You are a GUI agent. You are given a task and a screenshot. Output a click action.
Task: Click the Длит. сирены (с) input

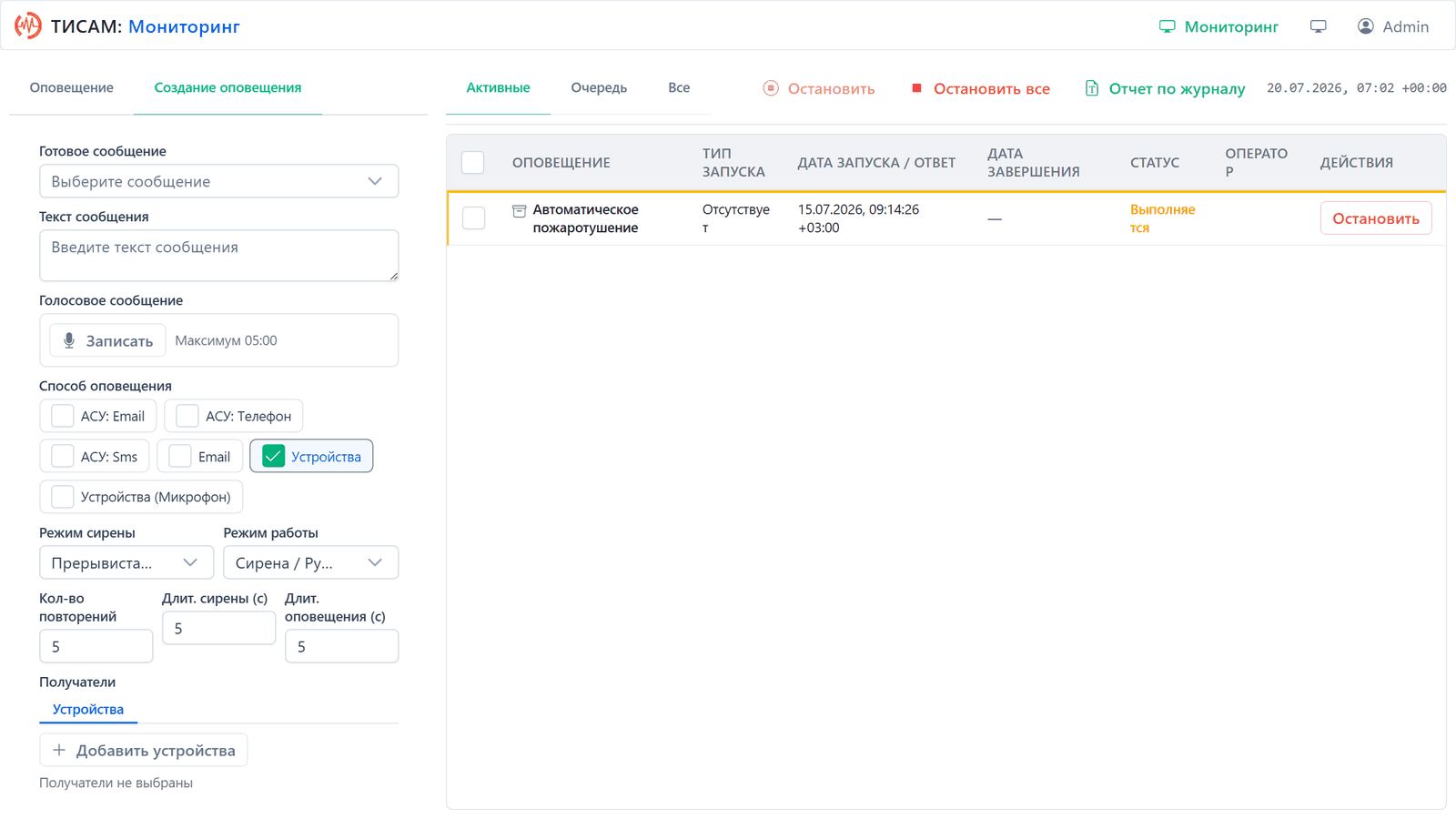[218, 628]
